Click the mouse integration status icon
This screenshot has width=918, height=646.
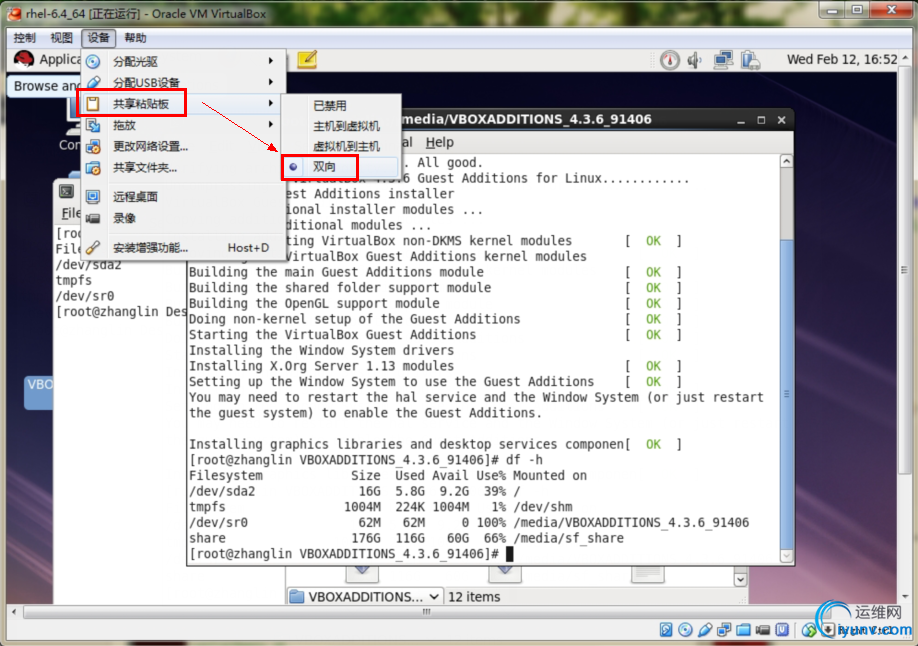[x=809, y=630]
